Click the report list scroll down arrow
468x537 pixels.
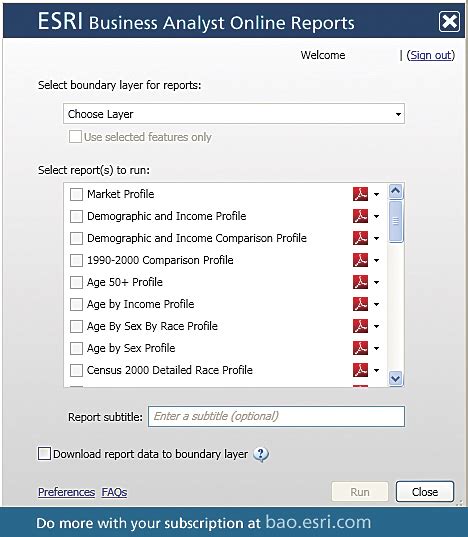click(x=395, y=378)
